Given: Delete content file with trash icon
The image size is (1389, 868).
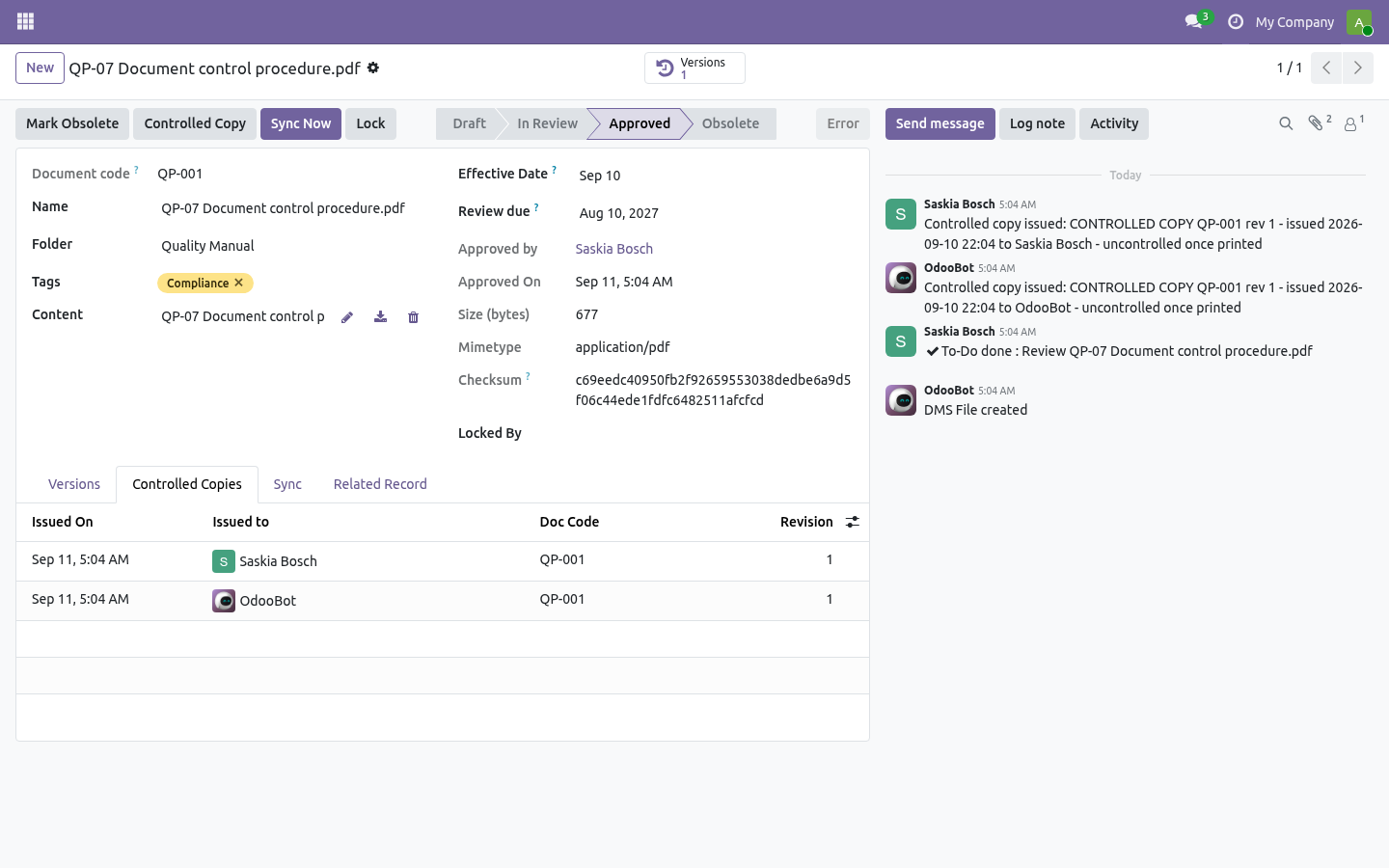Looking at the screenshot, I should coord(414,317).
